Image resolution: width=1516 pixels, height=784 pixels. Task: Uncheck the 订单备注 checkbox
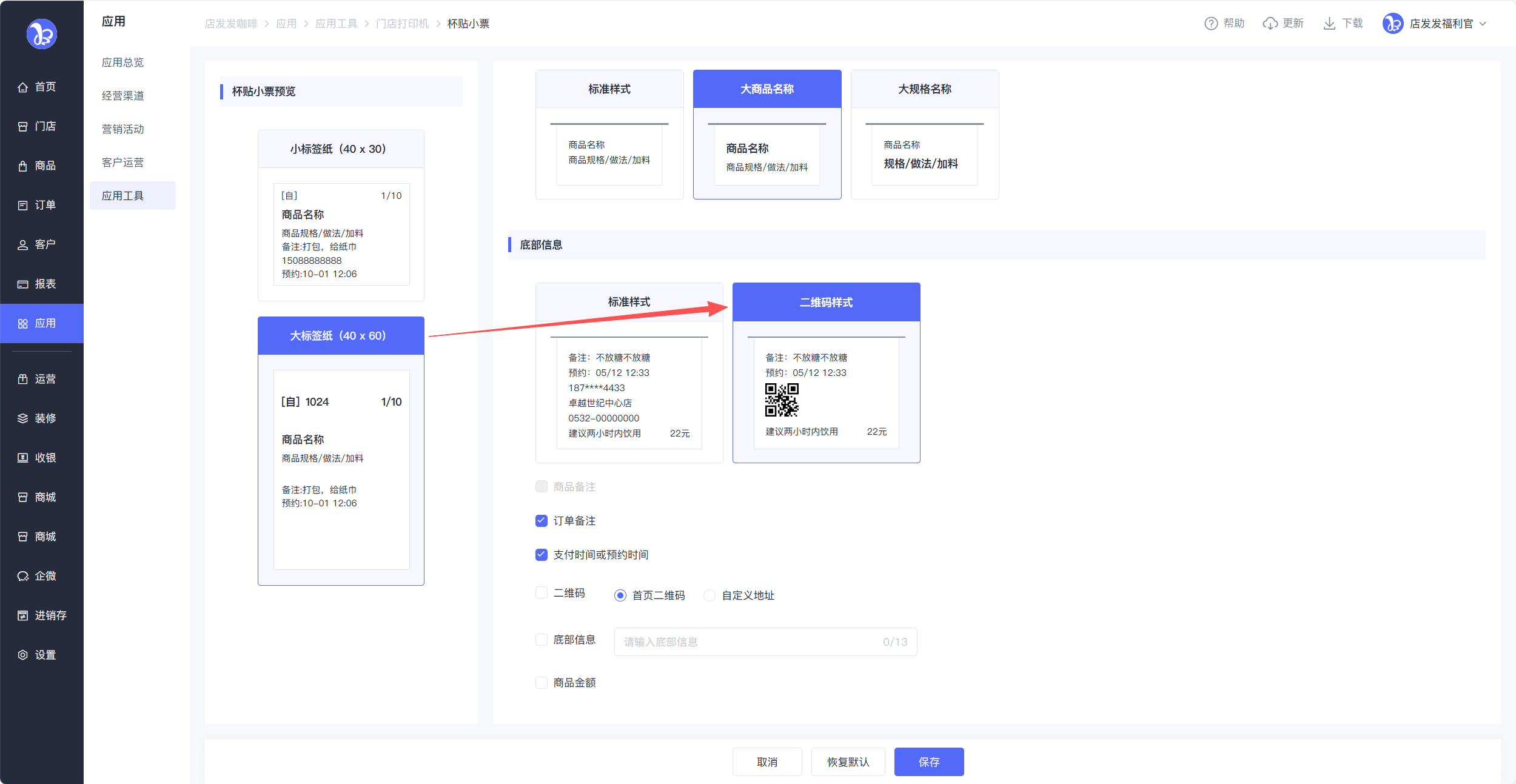point(542,521)
